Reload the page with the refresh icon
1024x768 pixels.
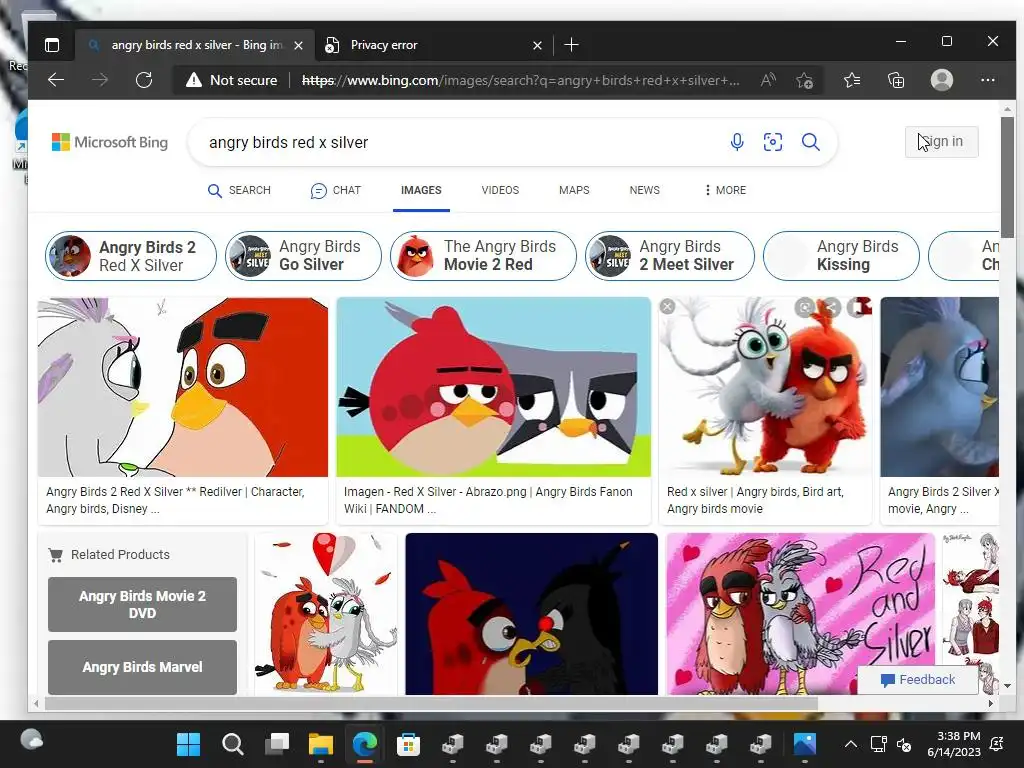(144, 80)
